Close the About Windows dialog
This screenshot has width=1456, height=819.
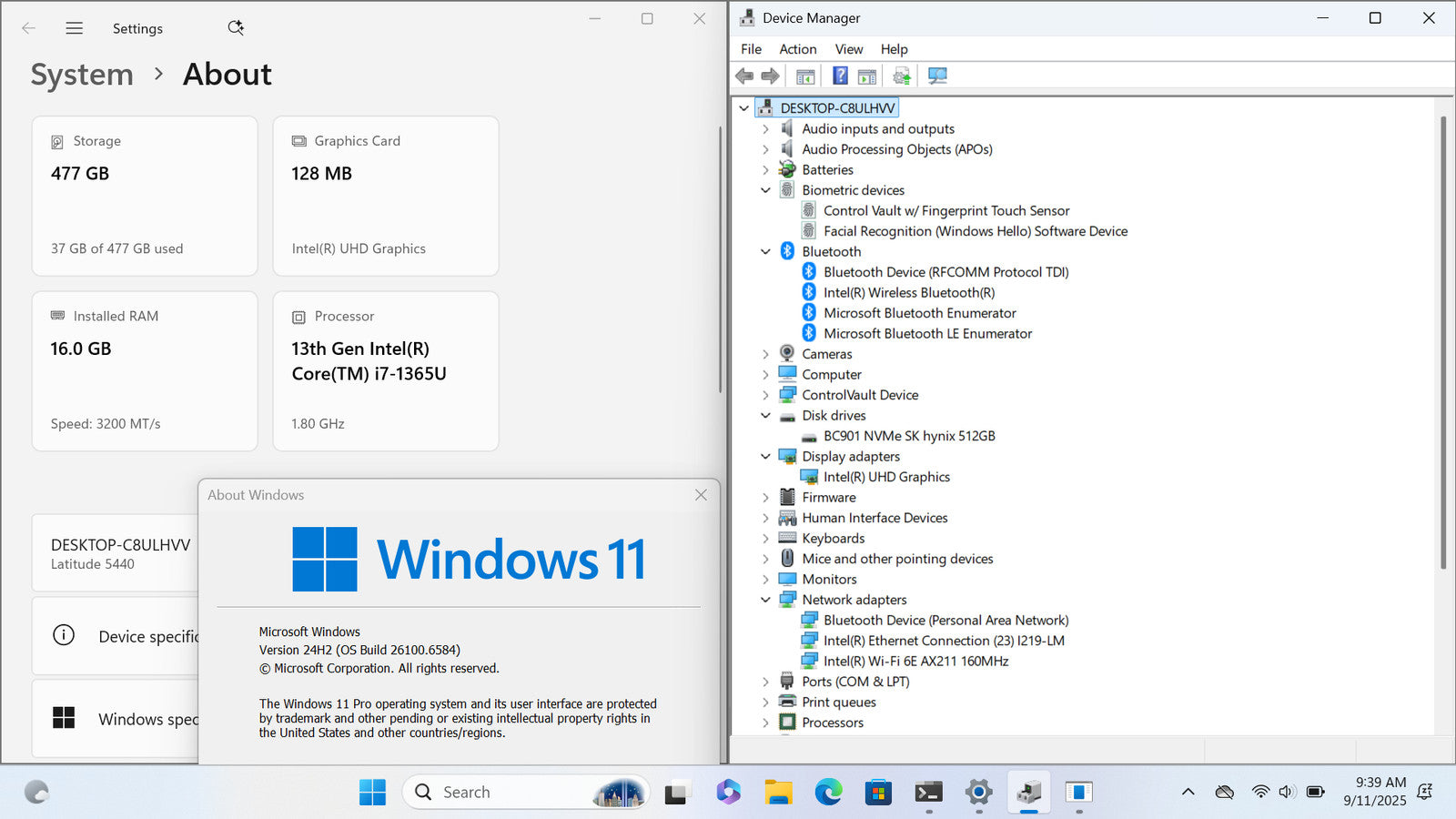701,495
